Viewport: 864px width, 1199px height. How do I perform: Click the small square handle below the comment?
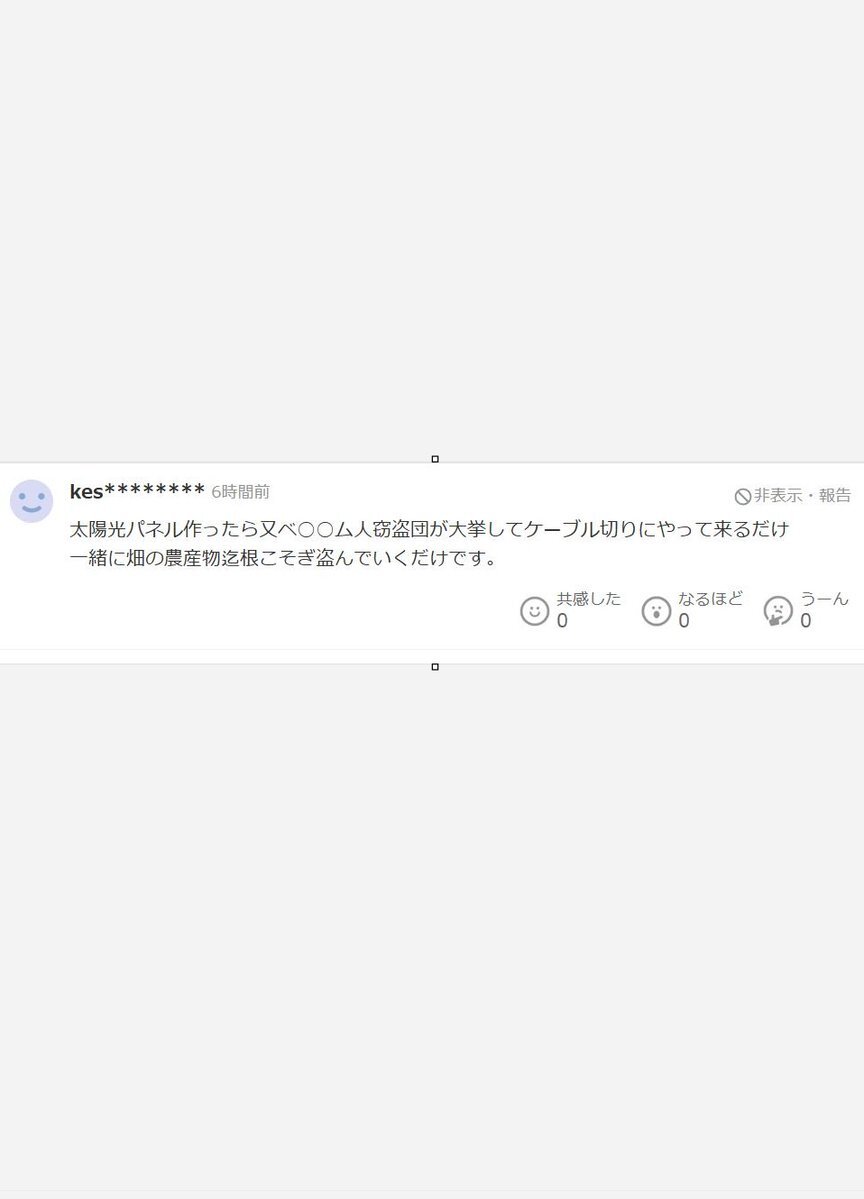pyautogui.click(x=435, y=667)
